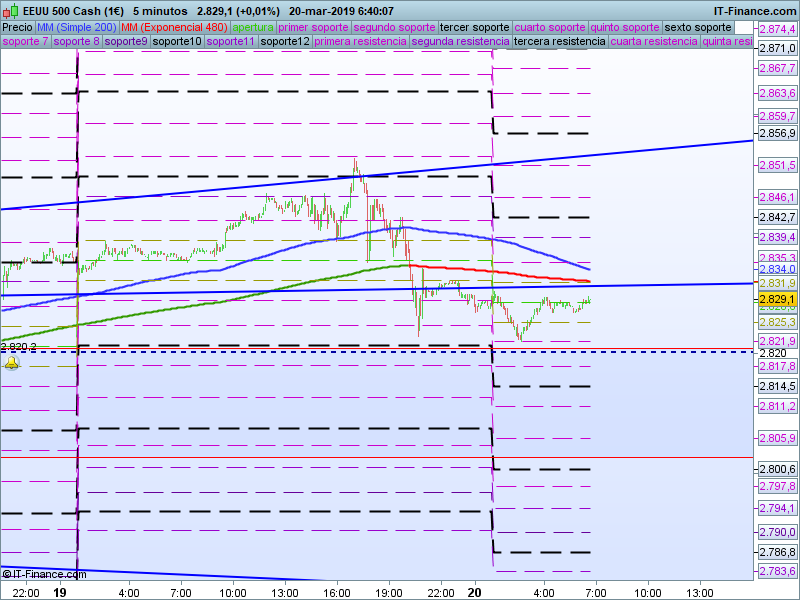Click the candlestick icon beside EEUU 500
This screenshot has width=800, height=600.
click(11, 11)
